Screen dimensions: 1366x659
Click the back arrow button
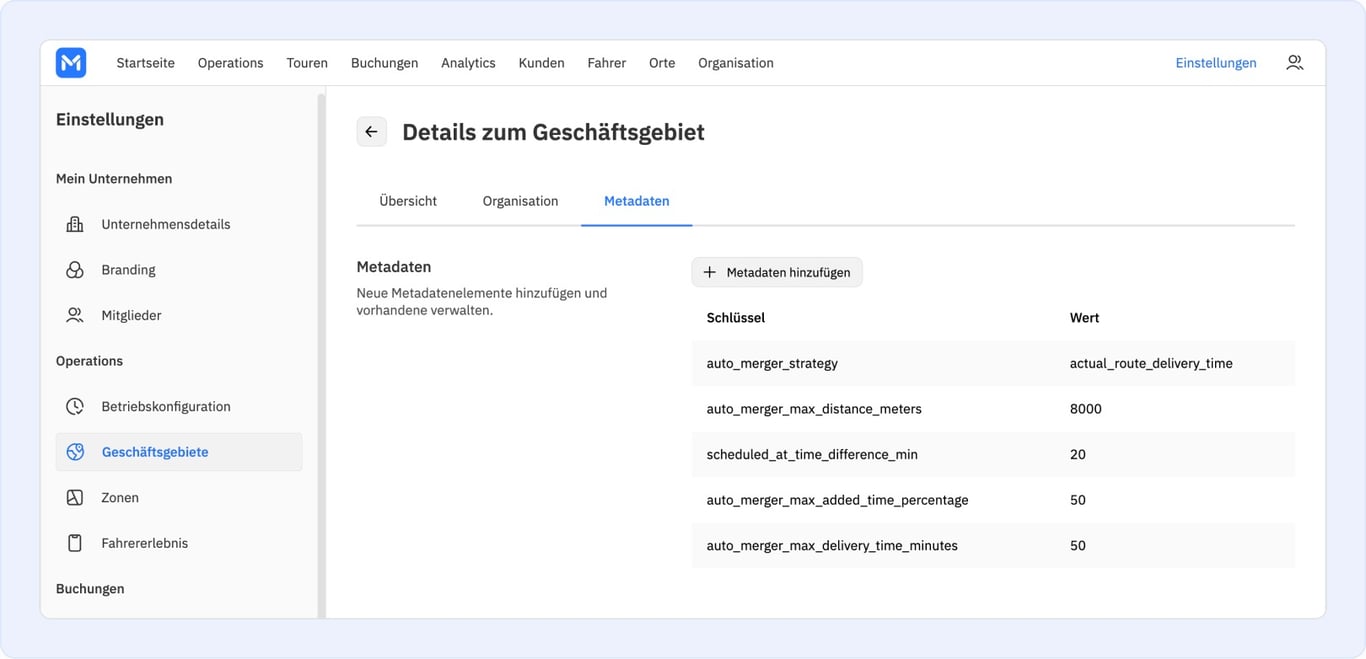(372, 132)
